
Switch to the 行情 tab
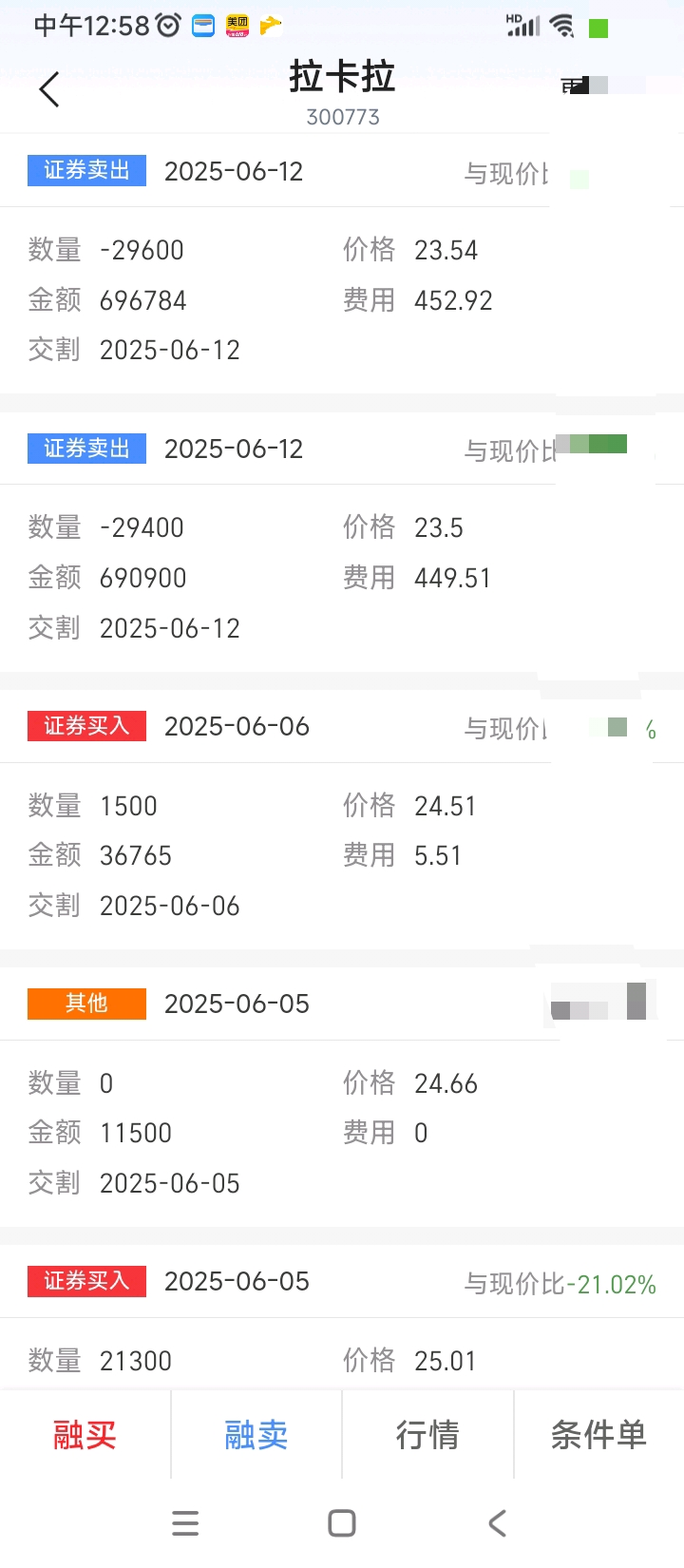point(427,1434)
